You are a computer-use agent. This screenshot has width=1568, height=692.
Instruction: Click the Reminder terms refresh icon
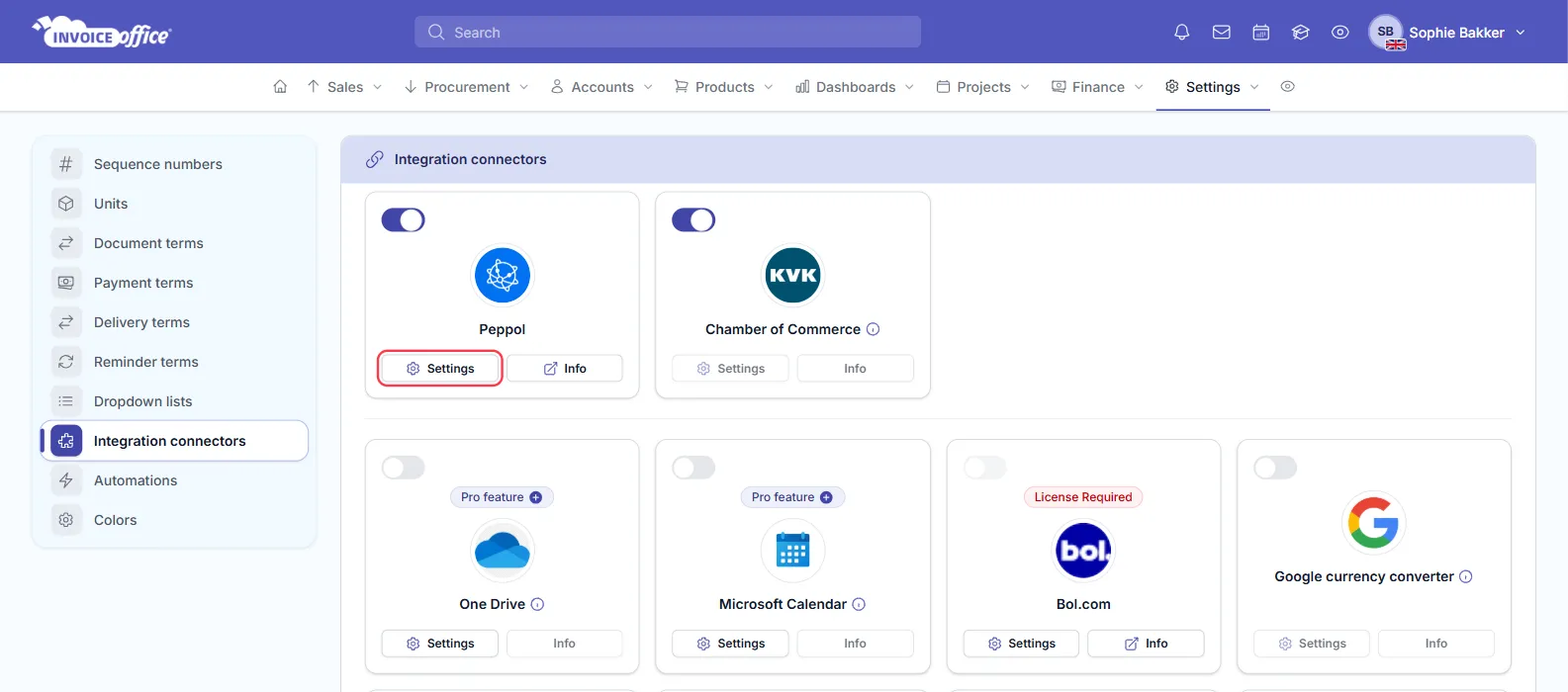[66, 362]
